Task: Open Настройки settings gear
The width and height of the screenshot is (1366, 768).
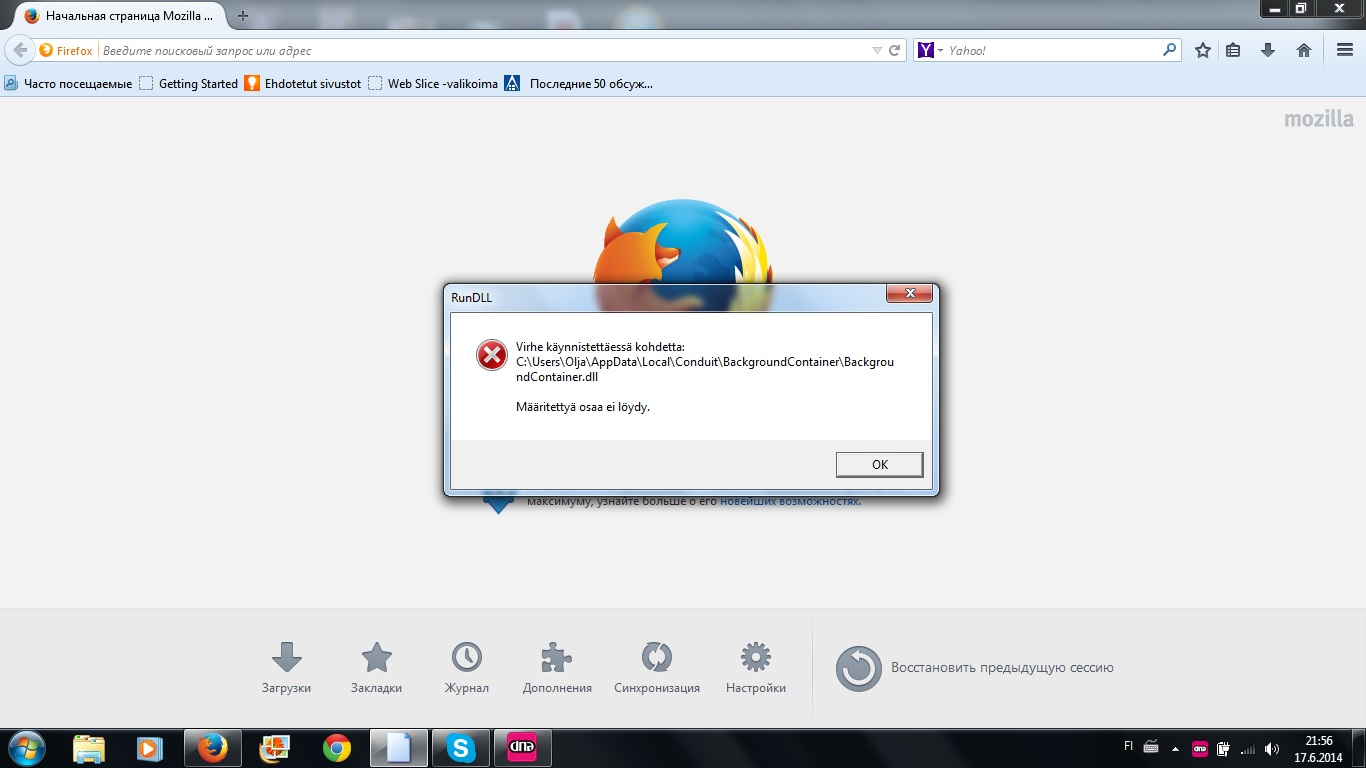Action: pyautogui.click(x=755, y=667)
